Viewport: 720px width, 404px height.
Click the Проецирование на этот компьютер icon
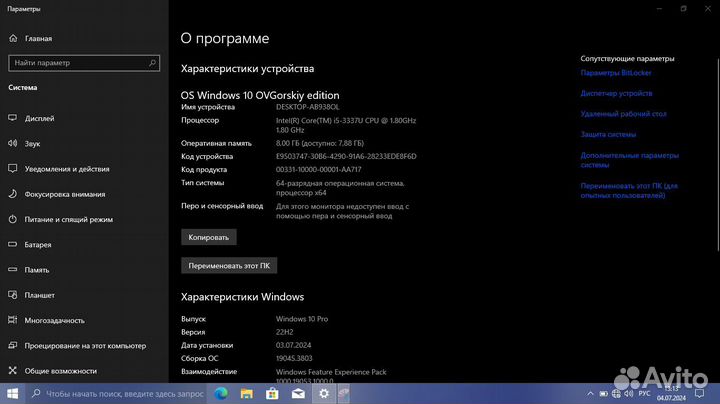(13, 345)
